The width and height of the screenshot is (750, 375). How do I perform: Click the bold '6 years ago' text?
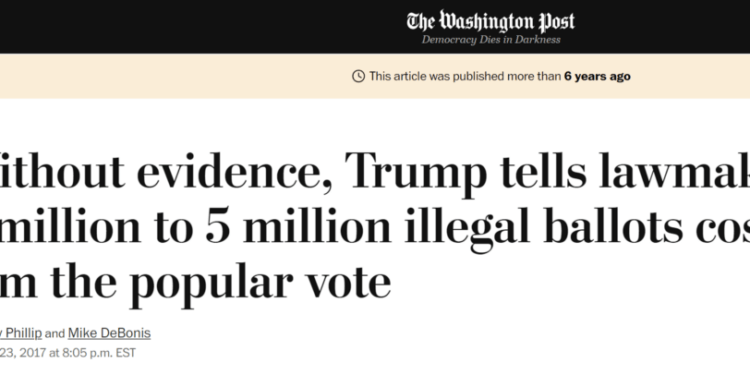[x=597, y=76]
